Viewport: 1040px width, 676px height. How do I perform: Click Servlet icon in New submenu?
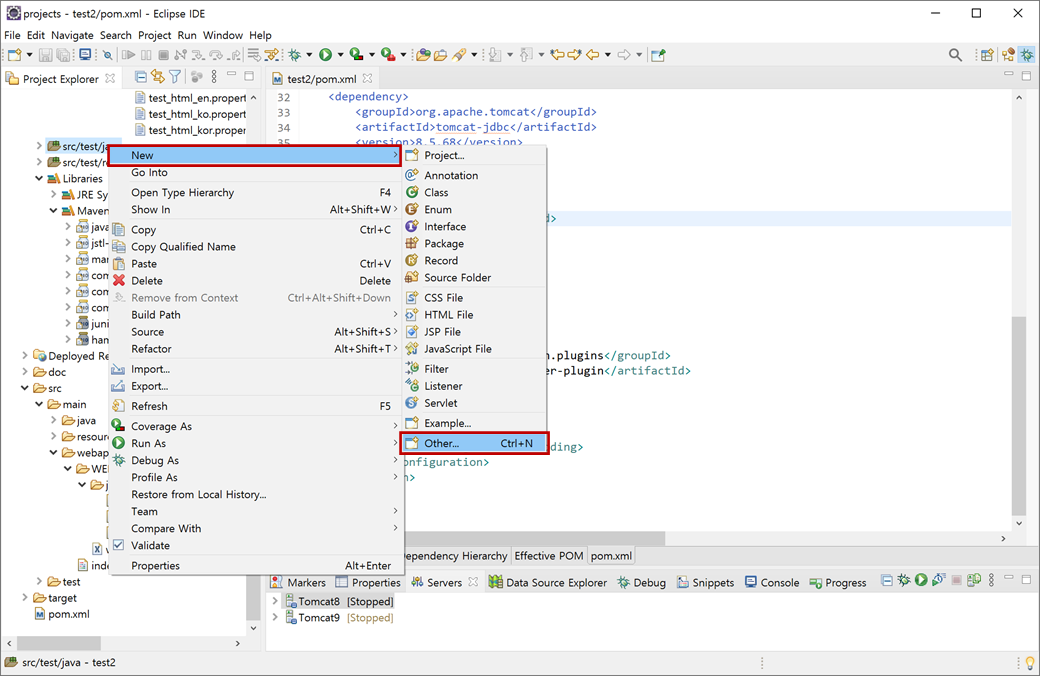coord(412,403)
